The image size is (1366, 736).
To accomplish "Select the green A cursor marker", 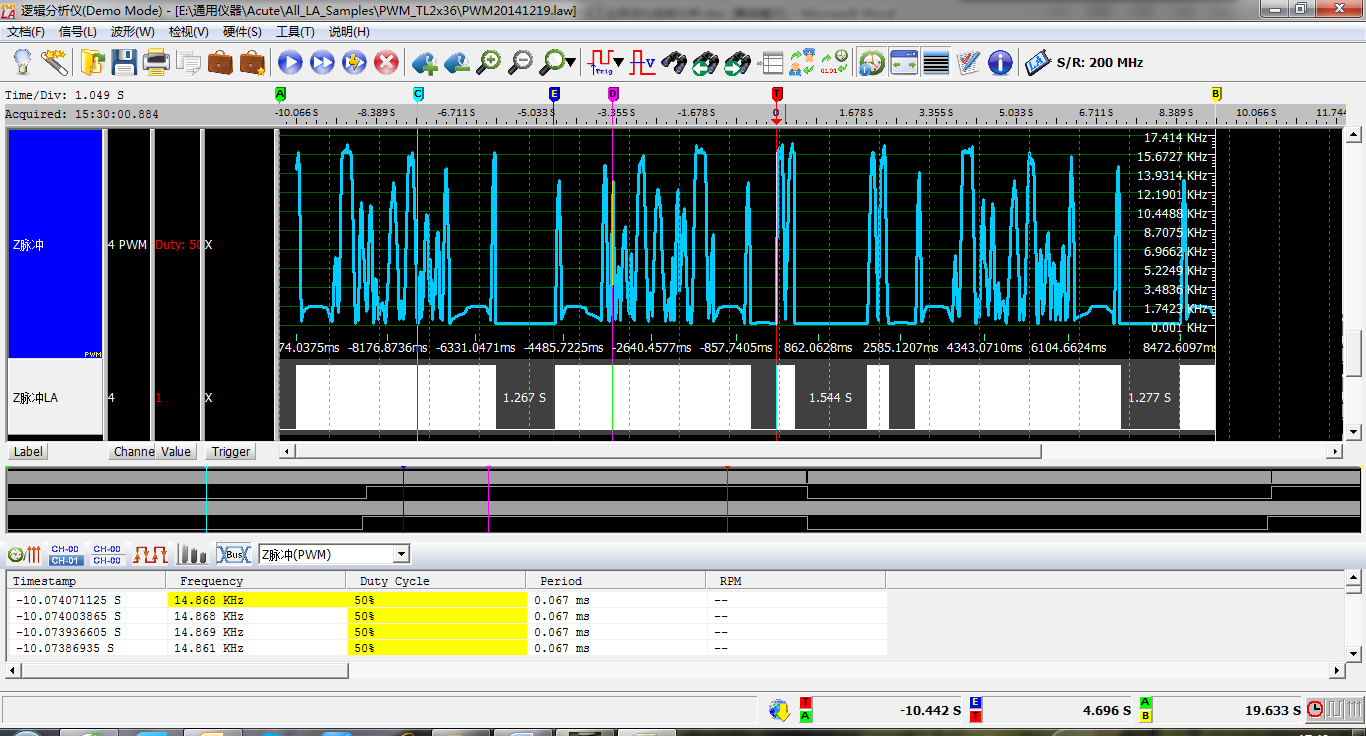I will click(280, 93).
